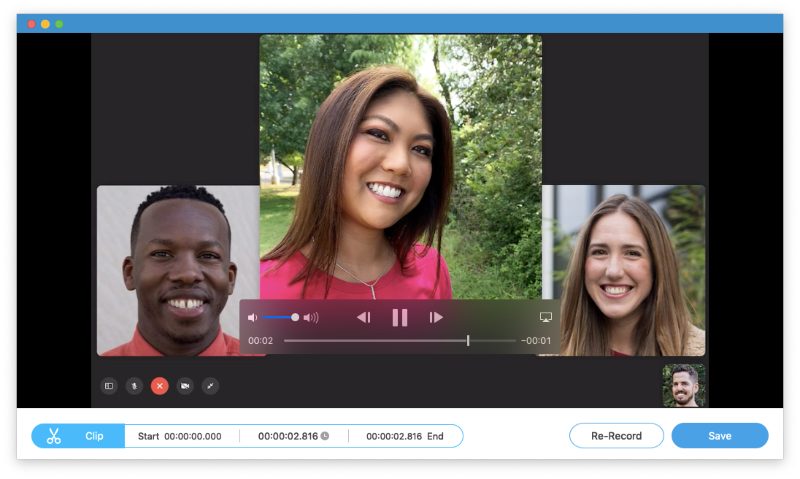Select the self-view thumbnail of bearded man
The height and width of the screenshot is (479, 800).
[x=684, y=385]
